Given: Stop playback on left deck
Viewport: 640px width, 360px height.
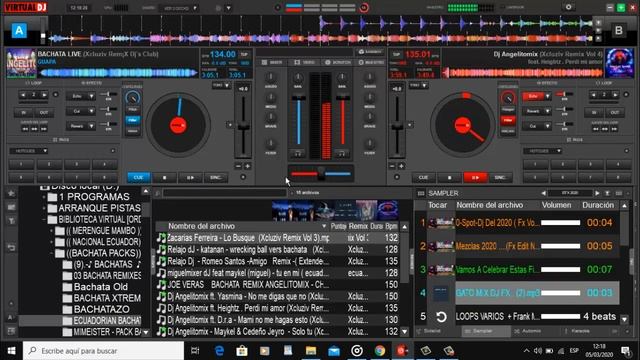Looking at the screenshot, I should pos(164,178).
